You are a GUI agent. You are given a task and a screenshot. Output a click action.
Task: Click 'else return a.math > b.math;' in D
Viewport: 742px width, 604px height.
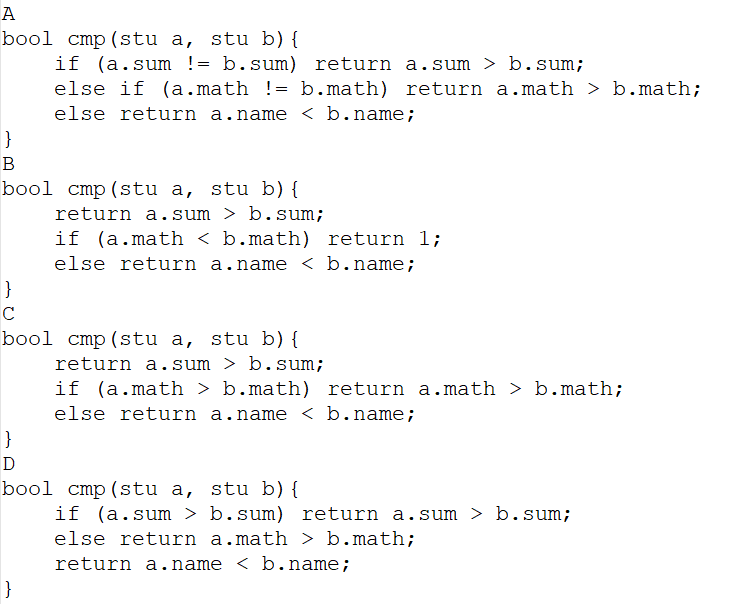tap(235, 540)
